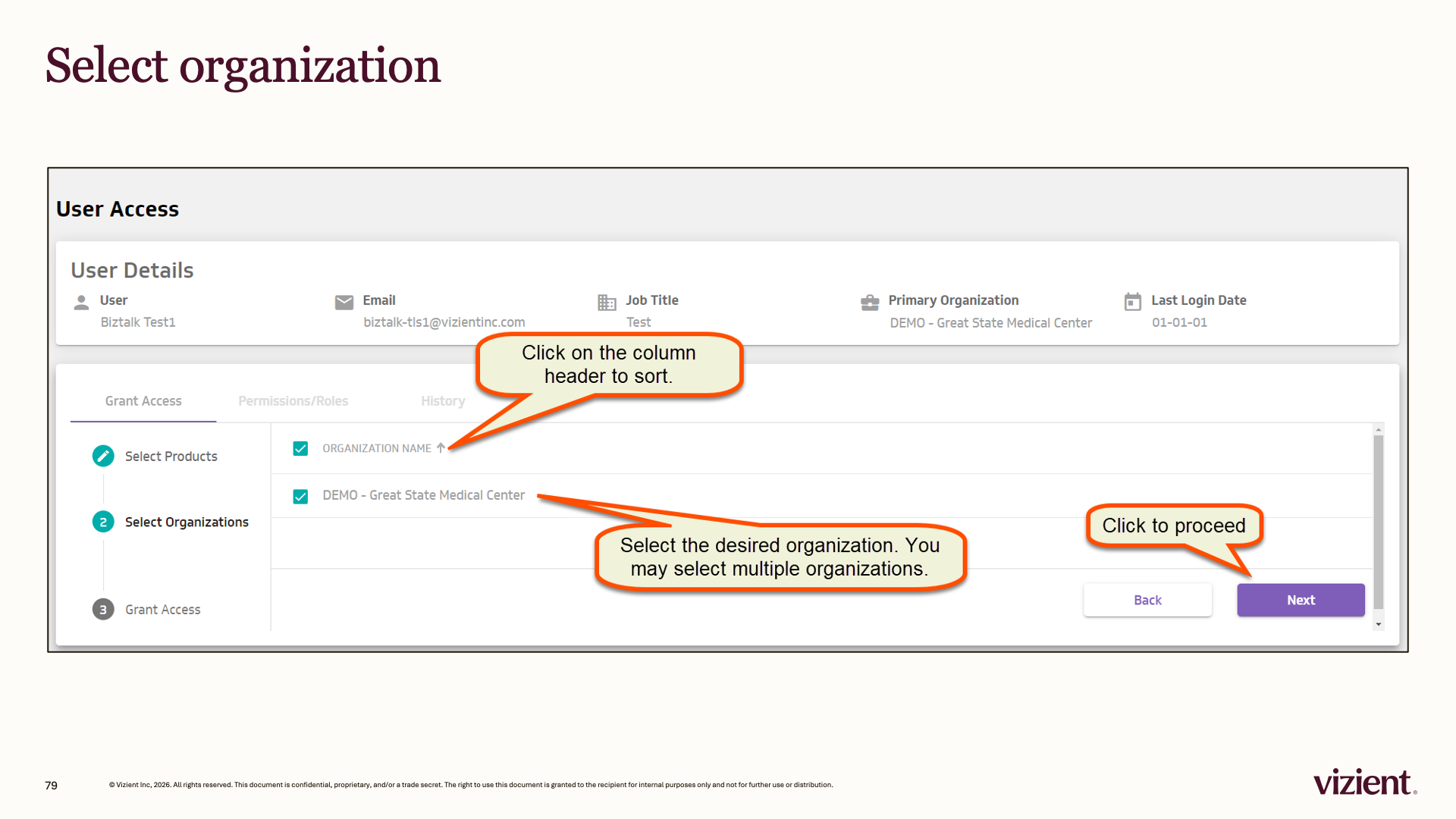Click the scrollbar down arrow

(x=1379, y=624)
